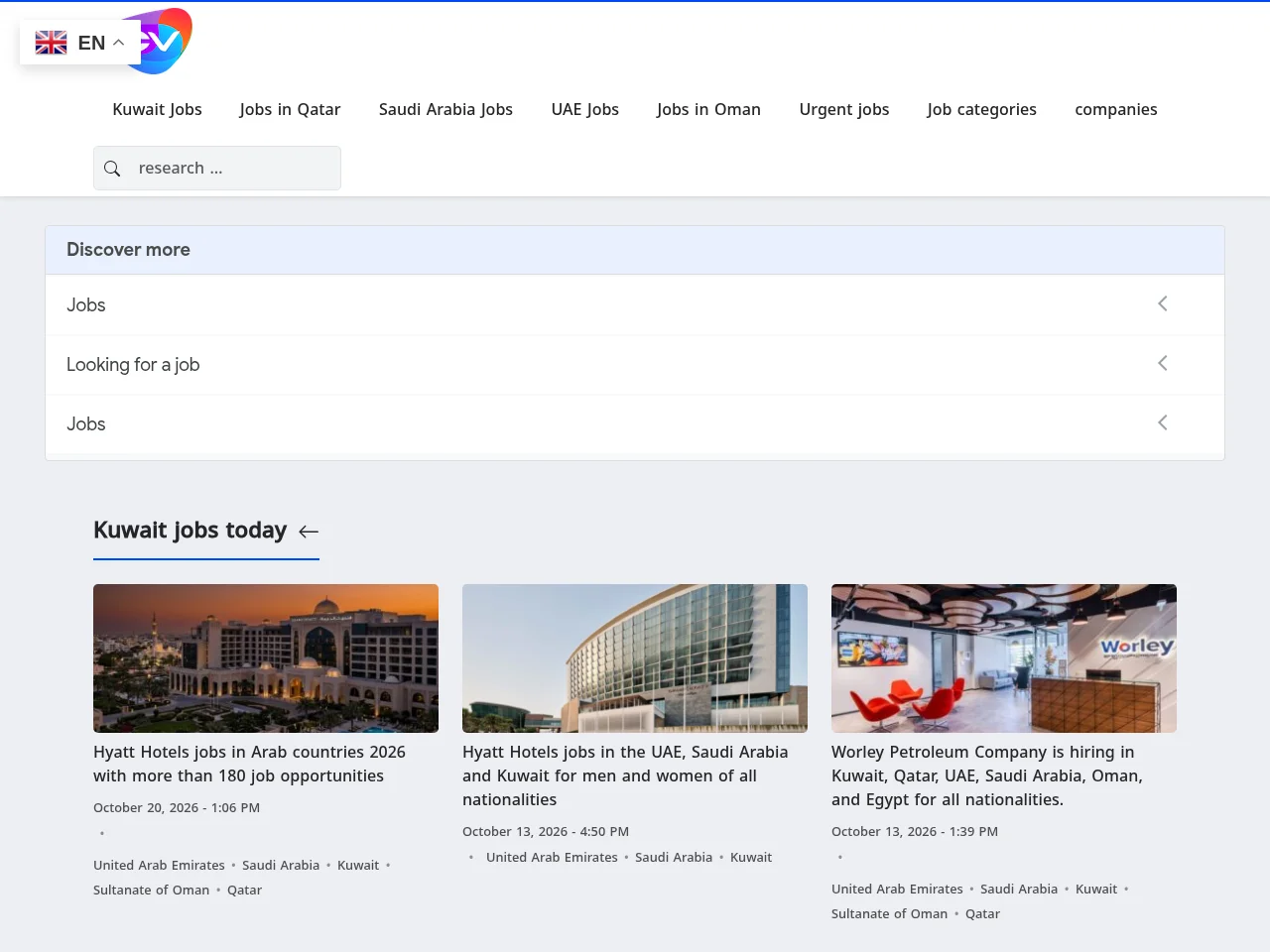The width and height of the screenshot is (1270, 952).
Task: Open the EN language selector
Action: tap(80, 43)
